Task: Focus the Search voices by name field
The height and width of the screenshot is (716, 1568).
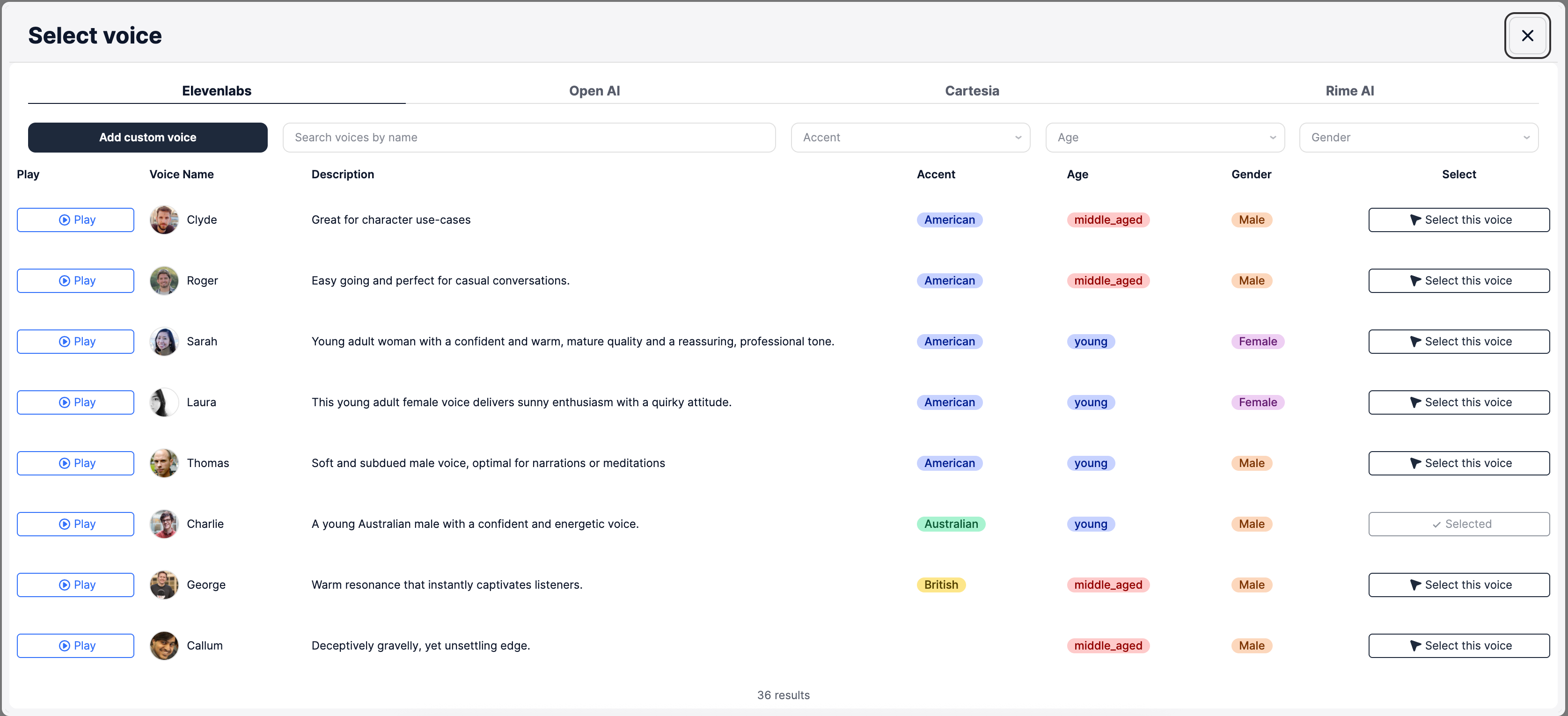Action: (529, 138)
